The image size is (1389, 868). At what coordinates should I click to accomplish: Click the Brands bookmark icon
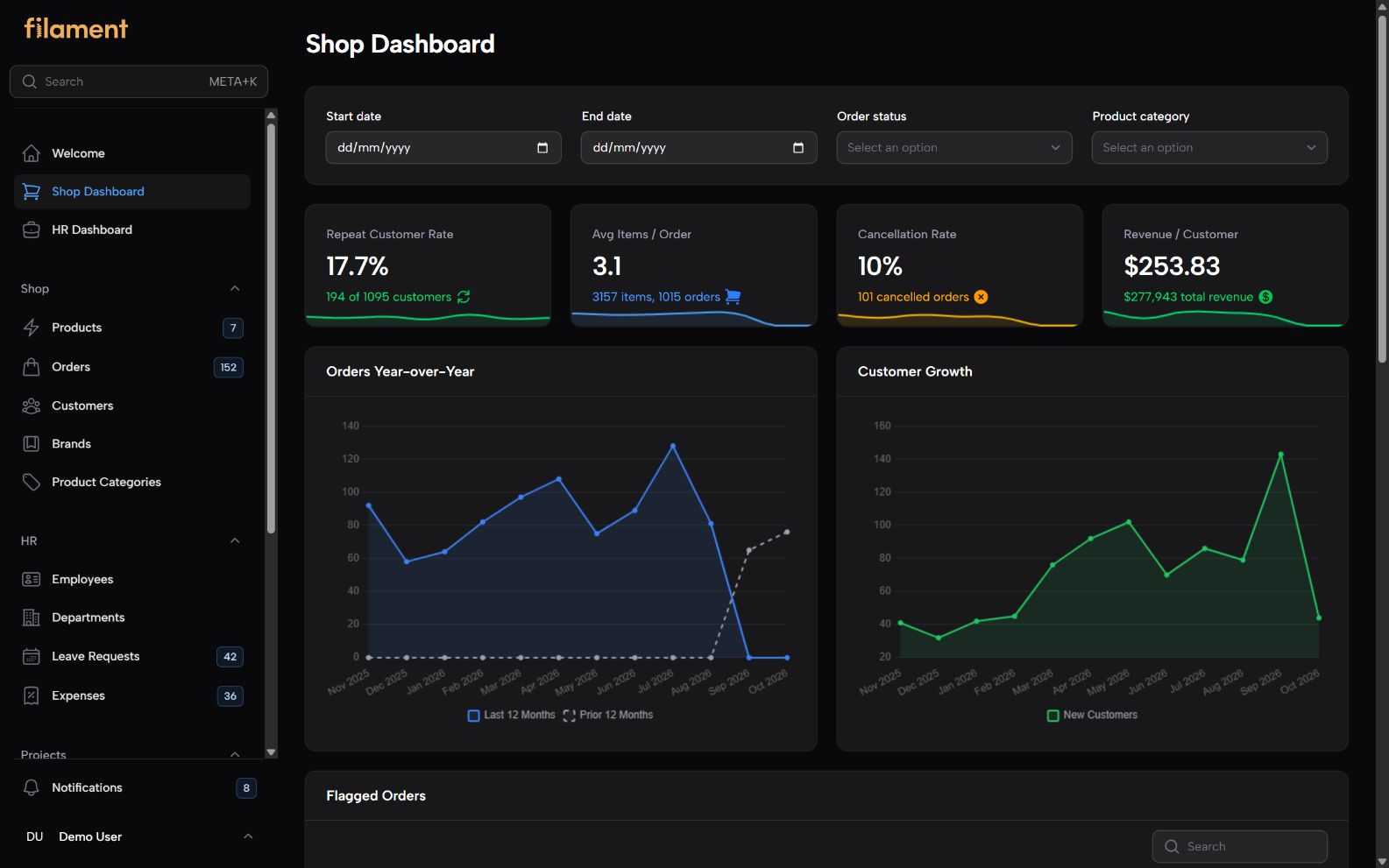pyautogui.click(x=32, y=444)
